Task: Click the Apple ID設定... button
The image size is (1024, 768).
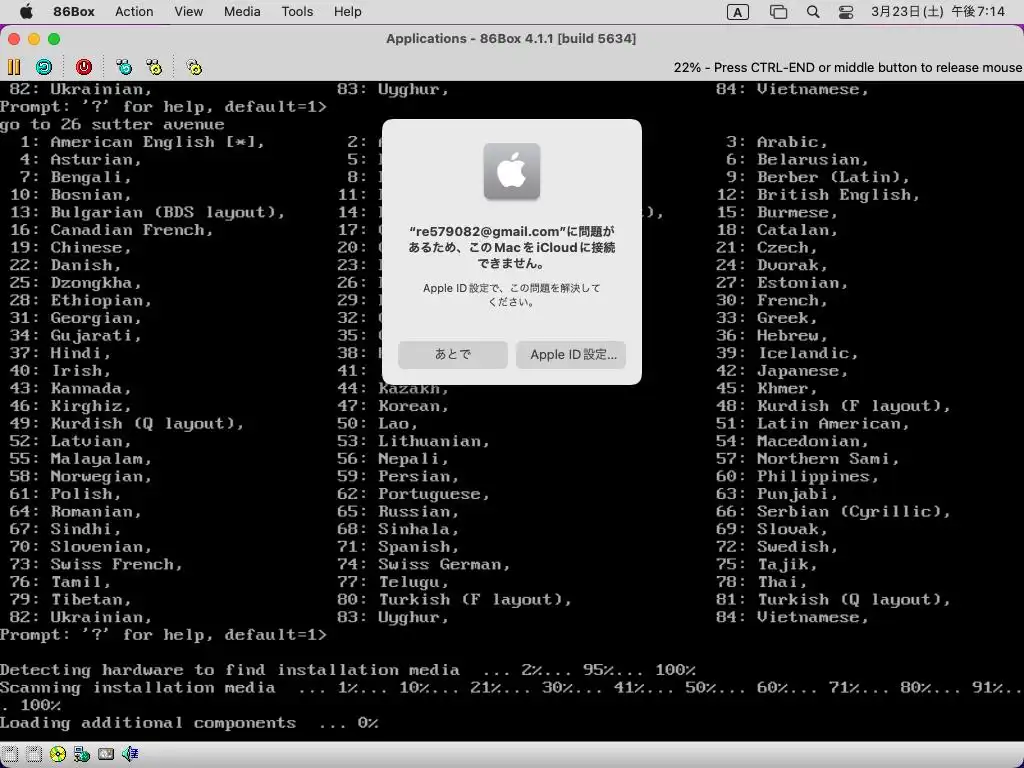Action: 571,355
